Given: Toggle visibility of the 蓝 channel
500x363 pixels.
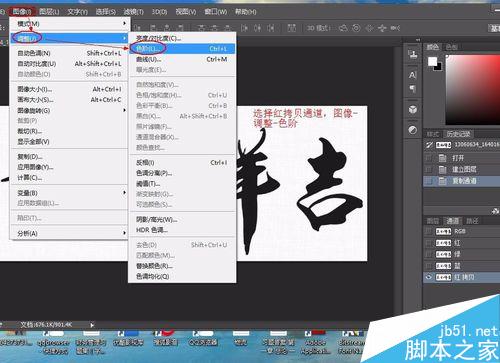Looking at the screenshot, I should tap(429, 266).
